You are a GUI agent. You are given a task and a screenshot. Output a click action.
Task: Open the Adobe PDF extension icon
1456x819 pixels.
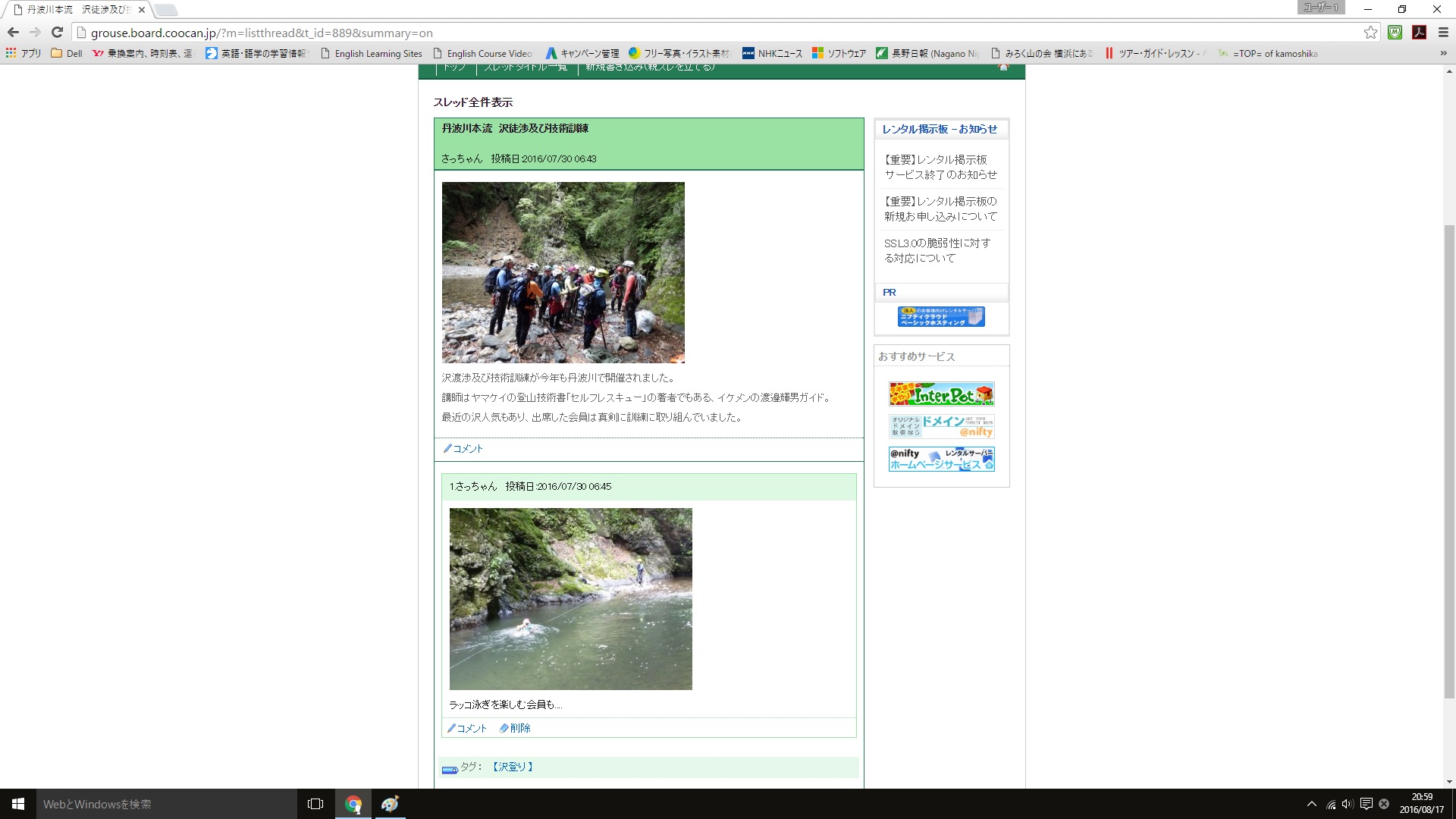tap(1419, 33)
